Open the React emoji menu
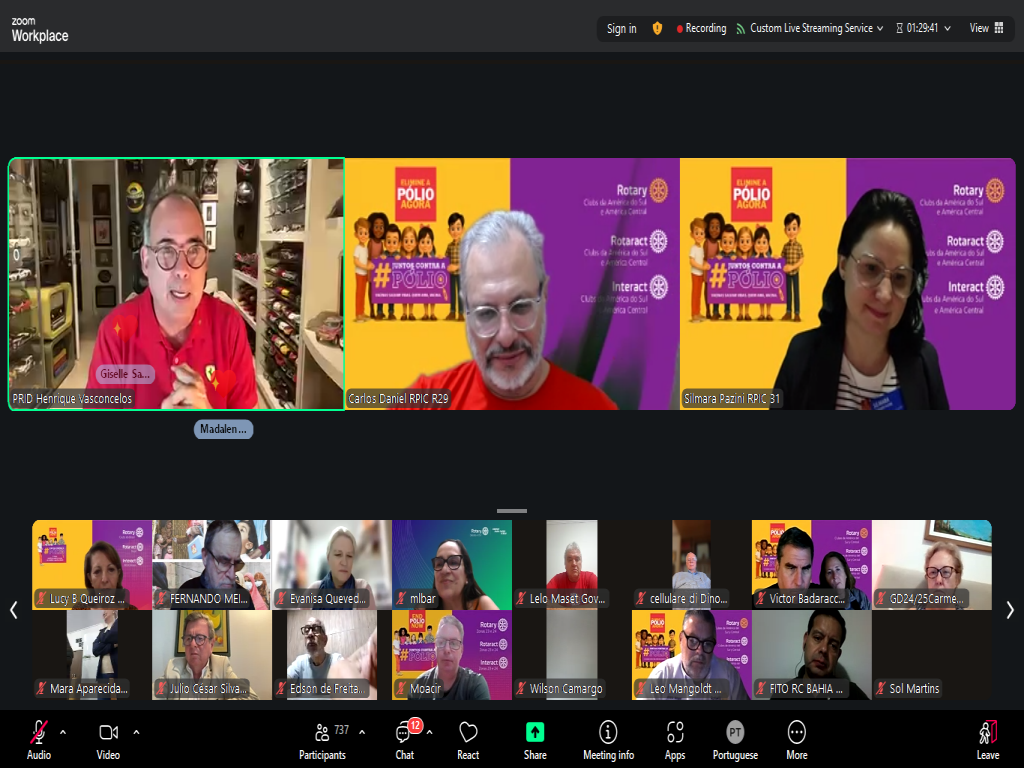 coord(468,733)
